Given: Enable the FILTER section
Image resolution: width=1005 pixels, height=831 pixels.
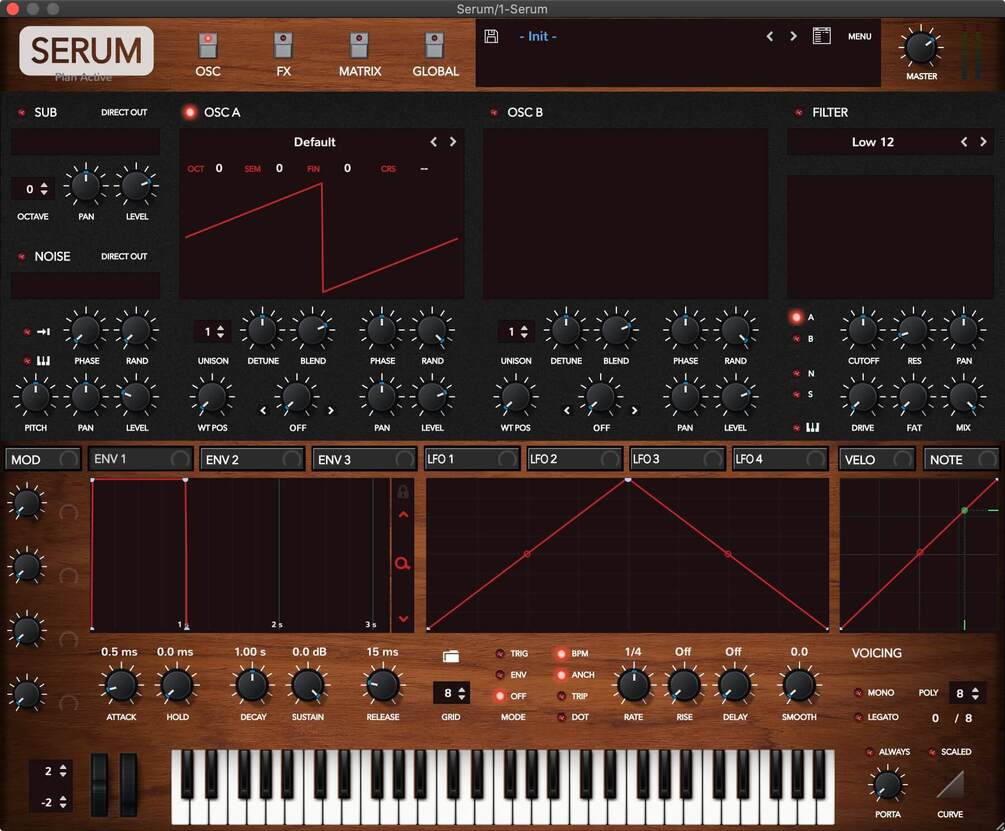Looking at the screenshot, I should coord(799,113).
